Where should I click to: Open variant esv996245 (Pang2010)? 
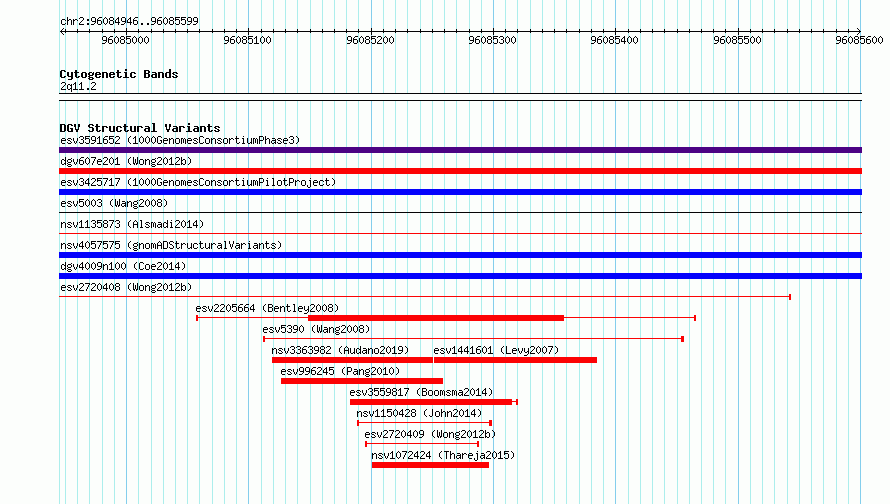(340, 371)
